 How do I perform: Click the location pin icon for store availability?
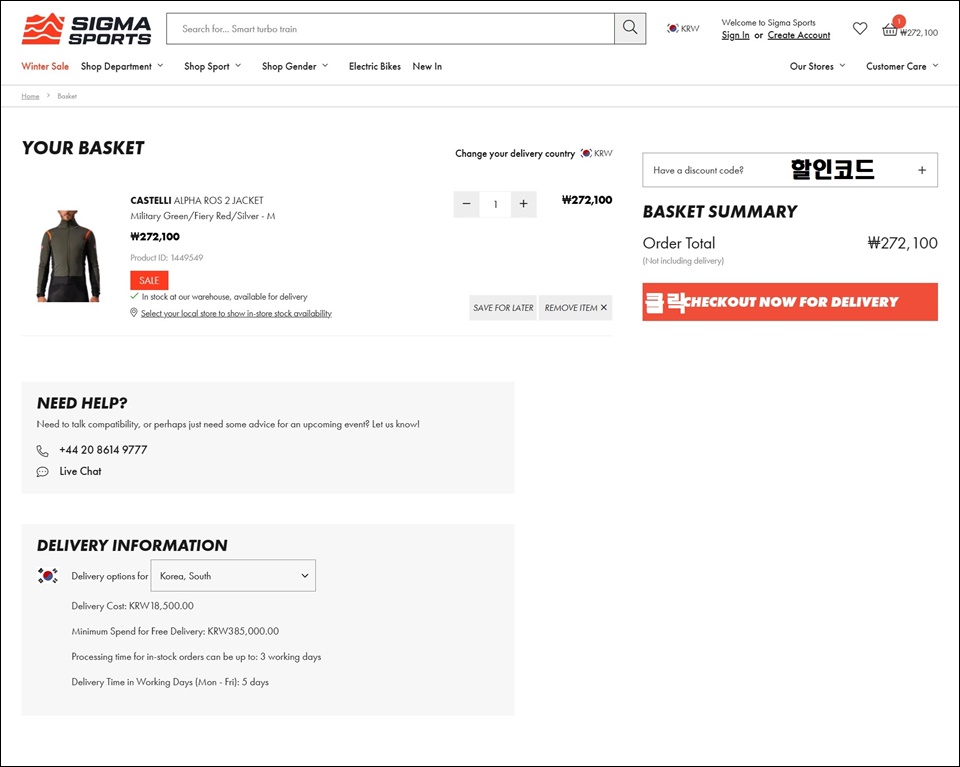[x=133, y=313]
